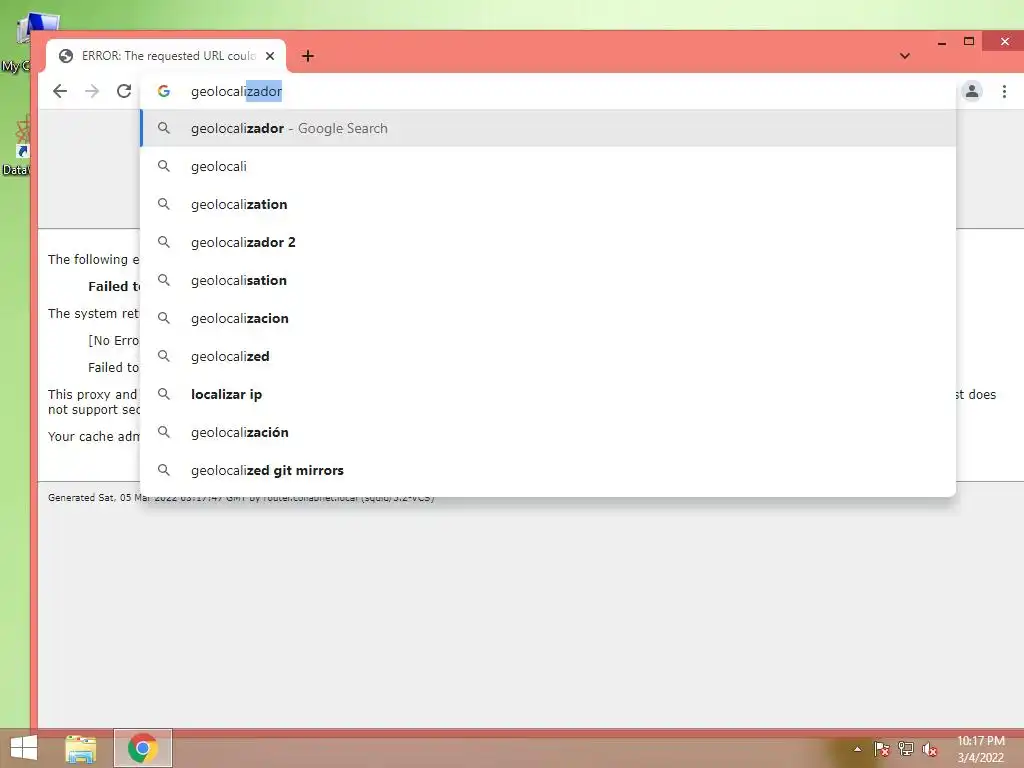
Task: Pick the 'geolocalizacion' suggestion without accent
Action: (x=549, y=318)
